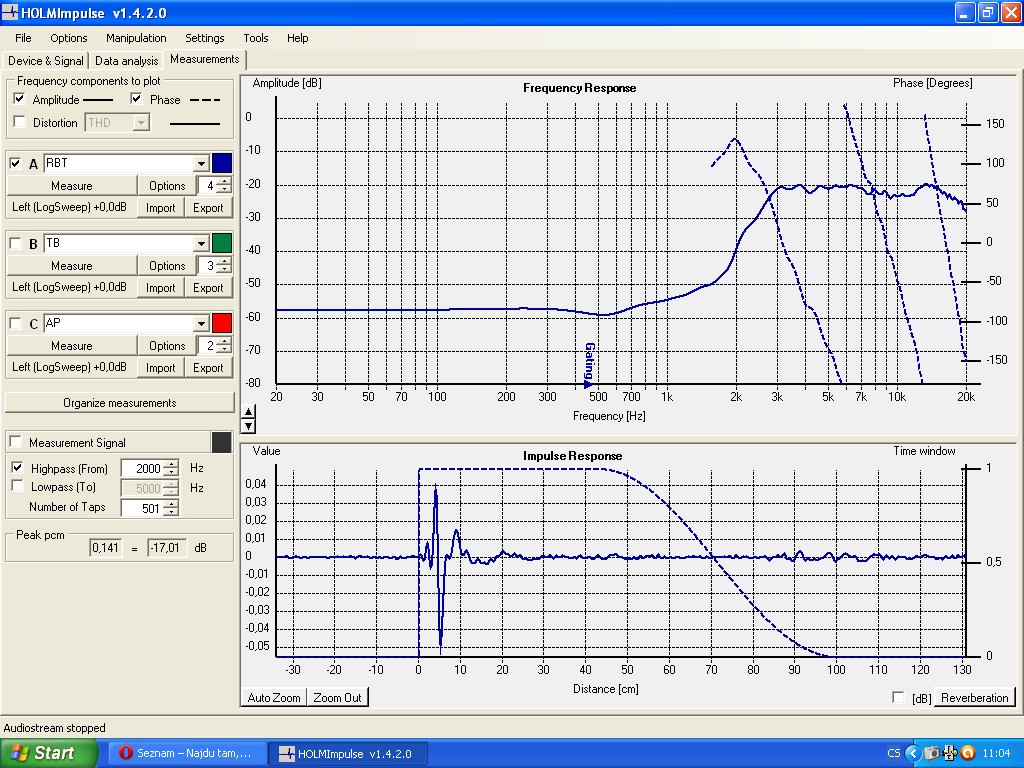Toggle the [dB] checkbox under impulse response
This screenshot has height=768, width=1024.
coord(899,697)
